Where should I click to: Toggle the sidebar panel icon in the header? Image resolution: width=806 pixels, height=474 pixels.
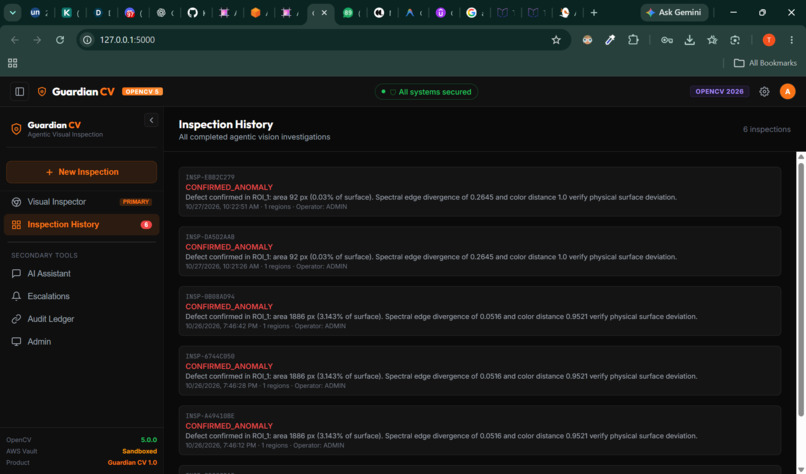click(x=20, y=92)
